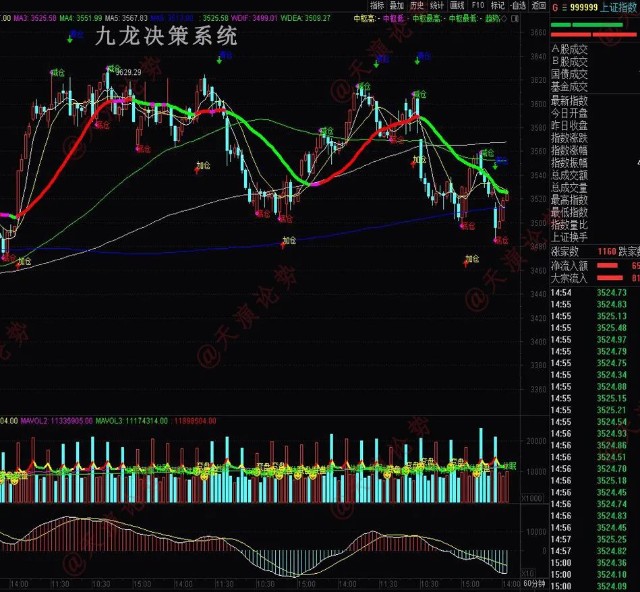Click the 叠加 overlay toolbar button

[x=396, y=5]
